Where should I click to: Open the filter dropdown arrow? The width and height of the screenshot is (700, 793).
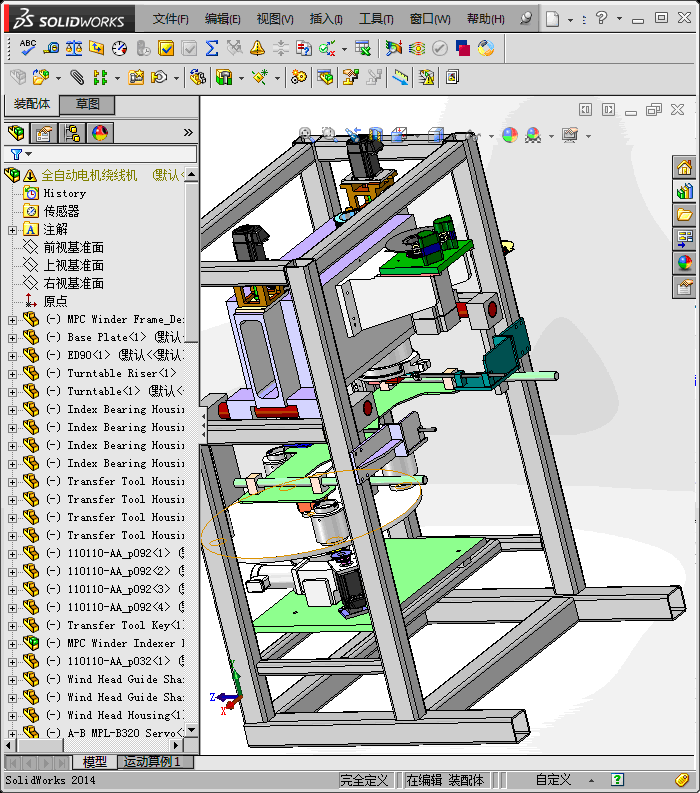29,154
